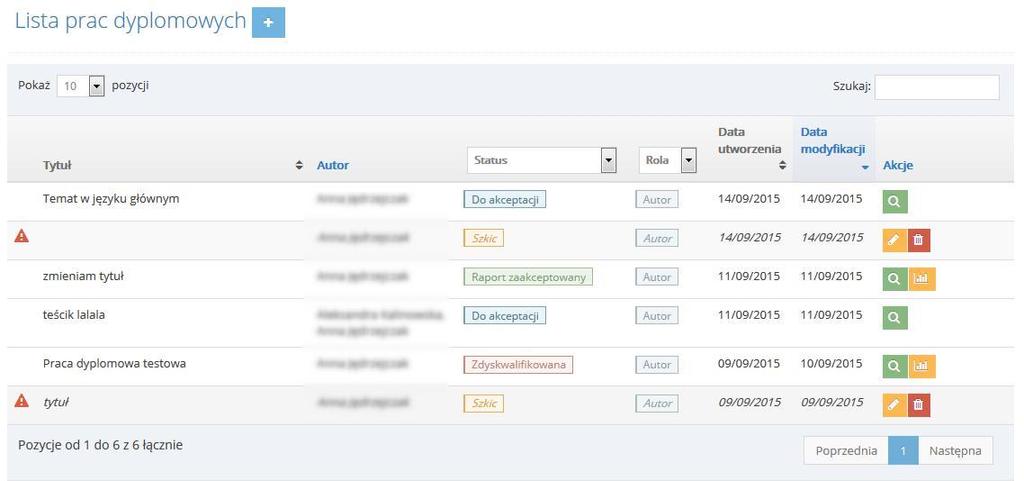Image resolution: width=1024 pixels, height=481 pixels.
Task: Click the edit pencil for the untitled draft row
Action: (895, 240)
